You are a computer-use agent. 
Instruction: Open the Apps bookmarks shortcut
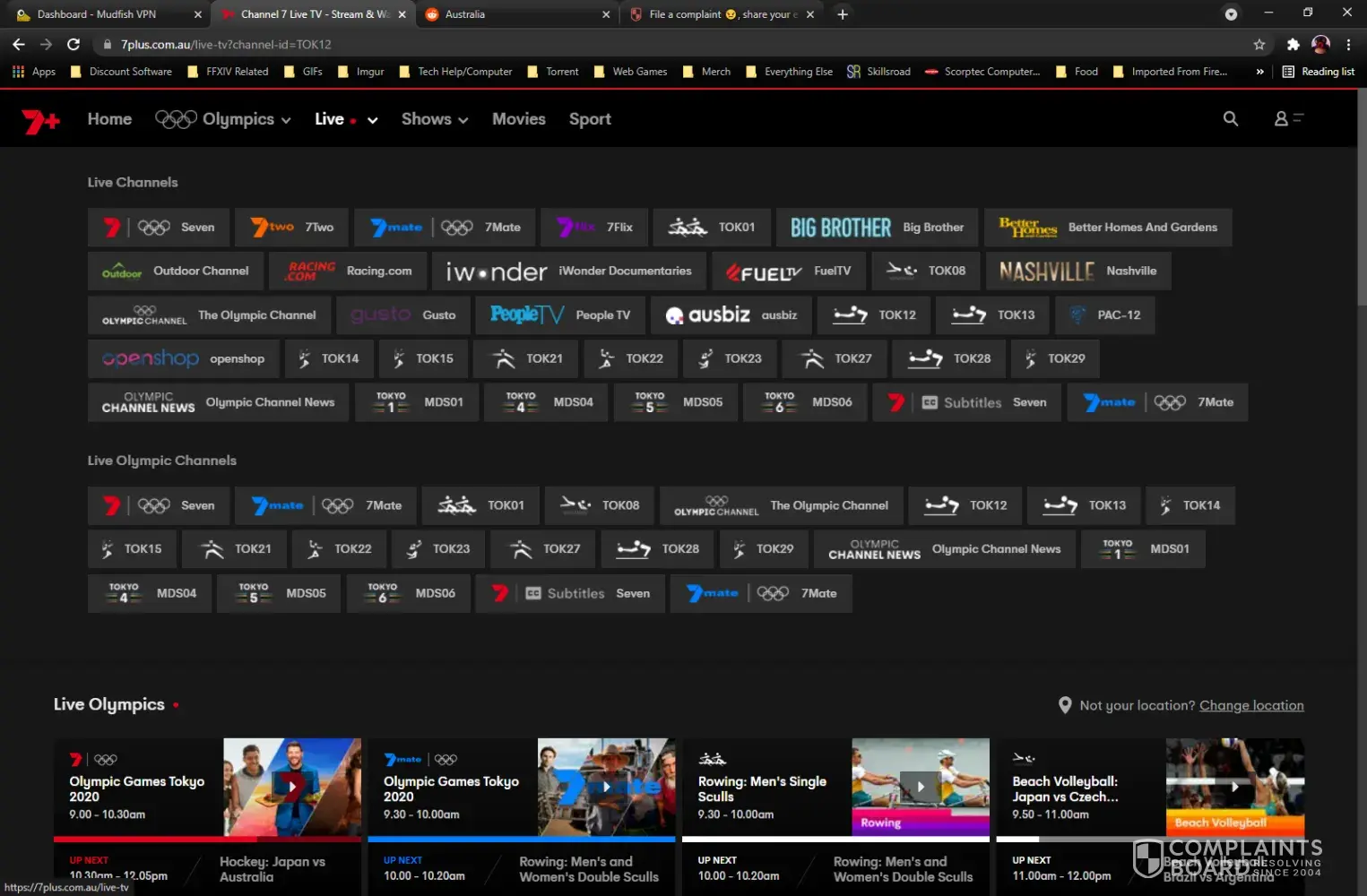34,72
